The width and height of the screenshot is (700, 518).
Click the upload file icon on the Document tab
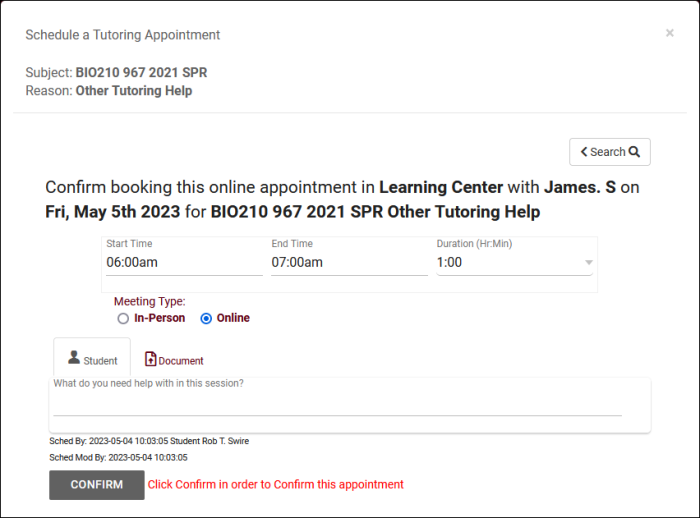coord(151,359)
